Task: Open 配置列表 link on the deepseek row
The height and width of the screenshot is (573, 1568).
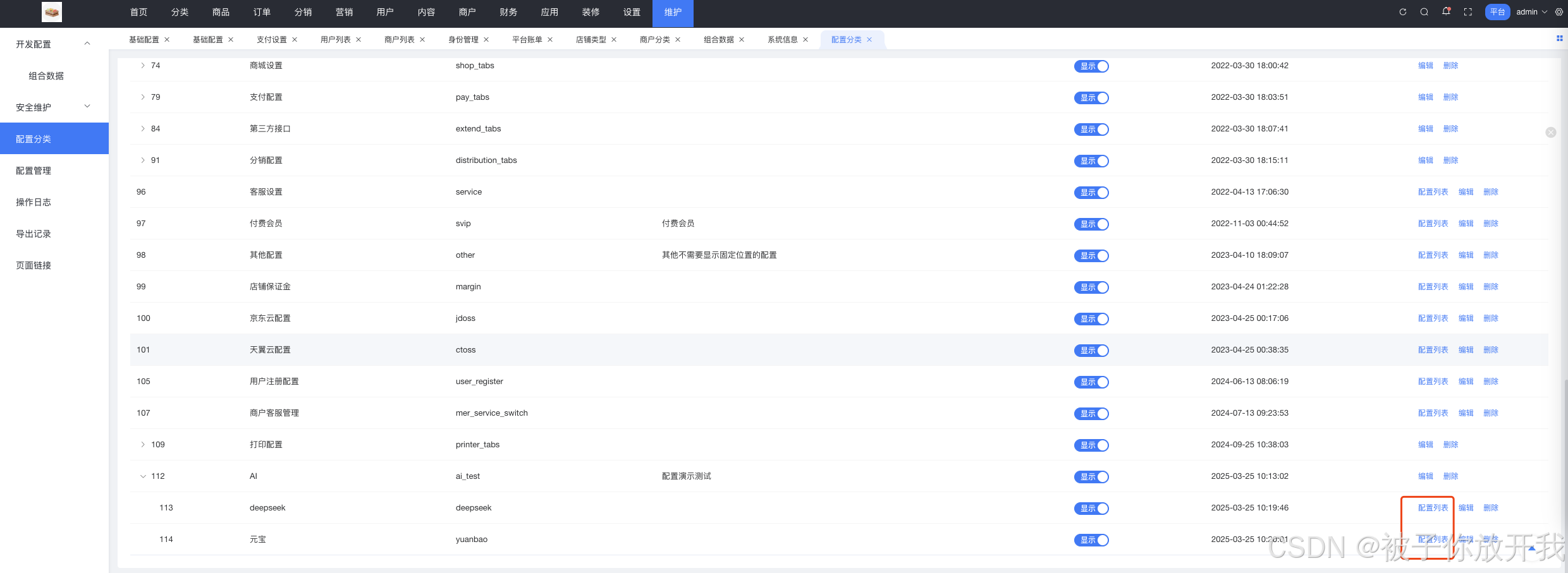Action: tap(1431, 507)
